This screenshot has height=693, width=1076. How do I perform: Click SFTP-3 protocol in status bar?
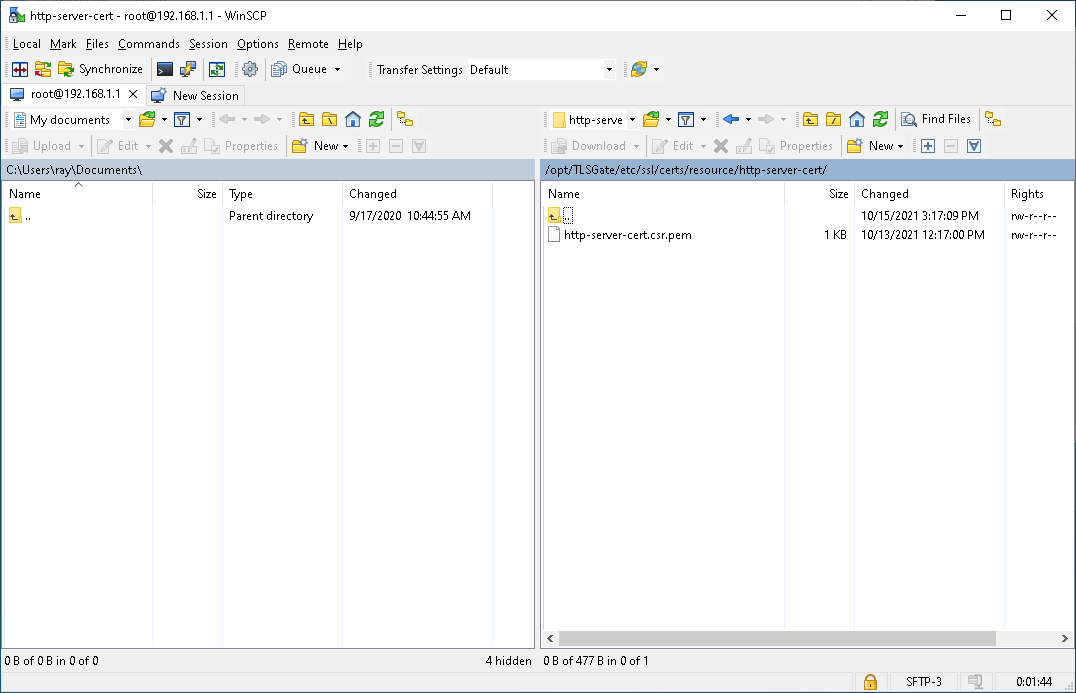pyautogui.click(x=923, y=681)
